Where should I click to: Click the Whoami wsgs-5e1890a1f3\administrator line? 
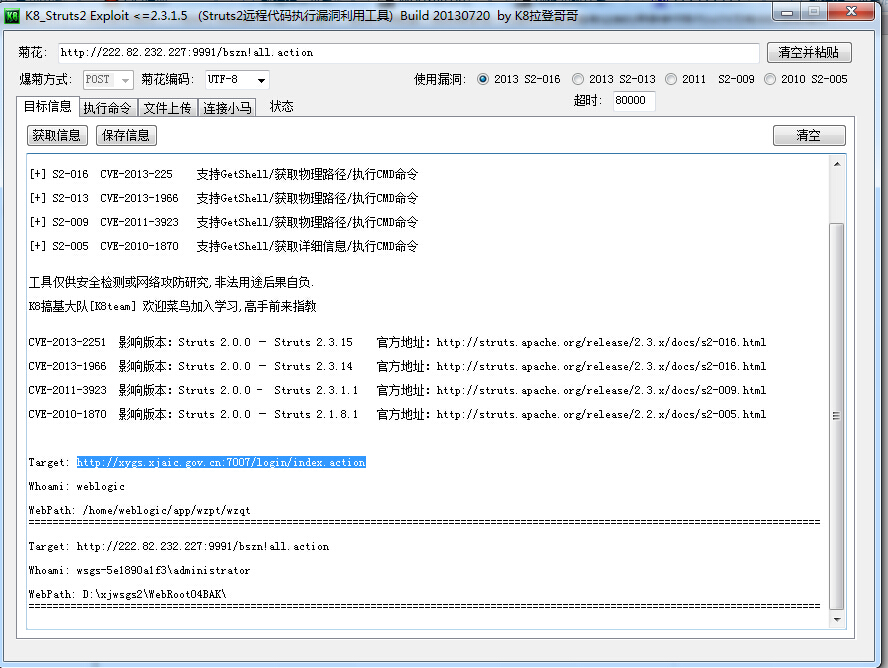click(139, 570)
